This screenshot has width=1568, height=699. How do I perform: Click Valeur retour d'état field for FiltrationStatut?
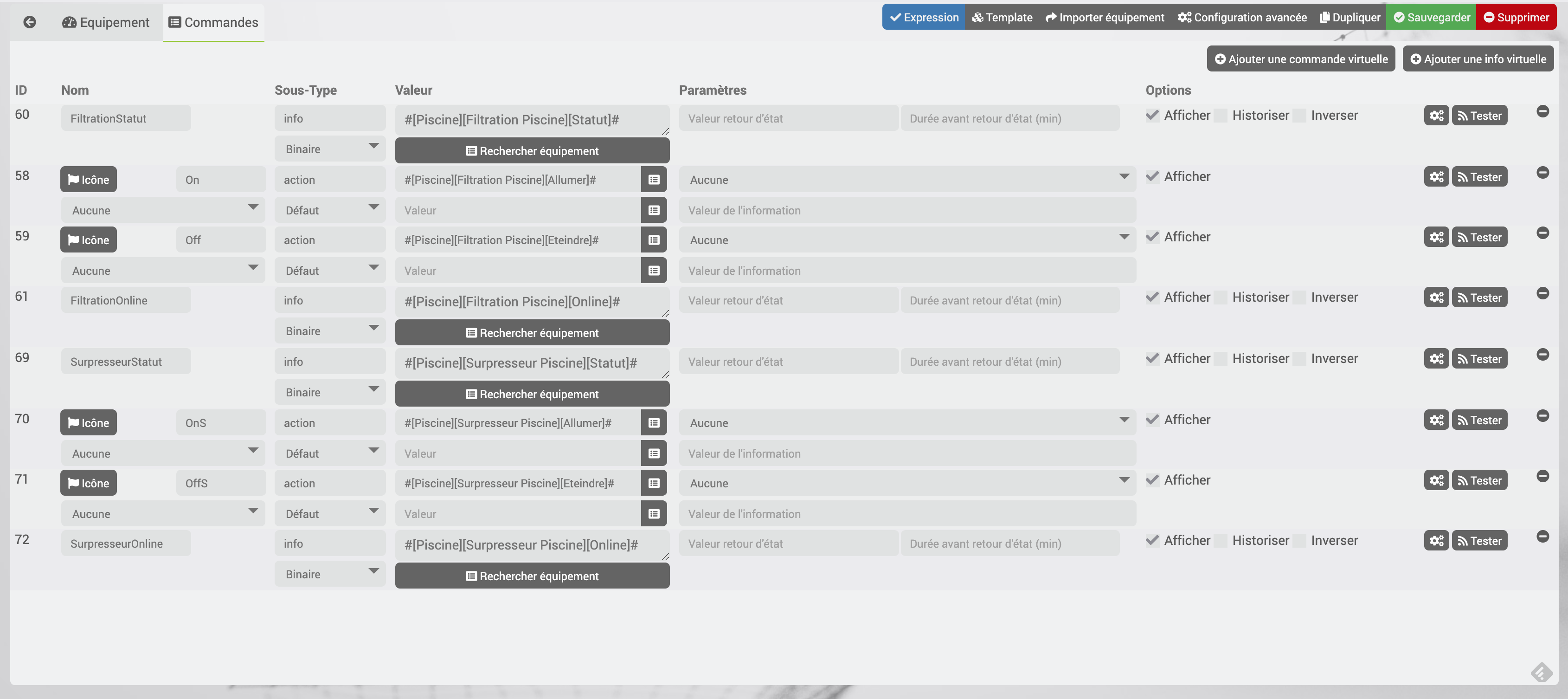point(789,118)
